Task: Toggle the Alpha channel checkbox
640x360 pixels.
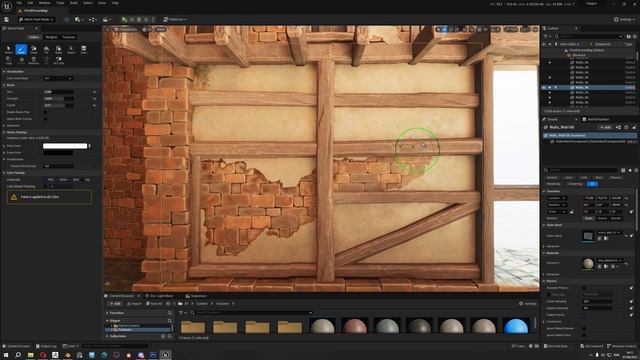Action: click(x=82, y=180)
